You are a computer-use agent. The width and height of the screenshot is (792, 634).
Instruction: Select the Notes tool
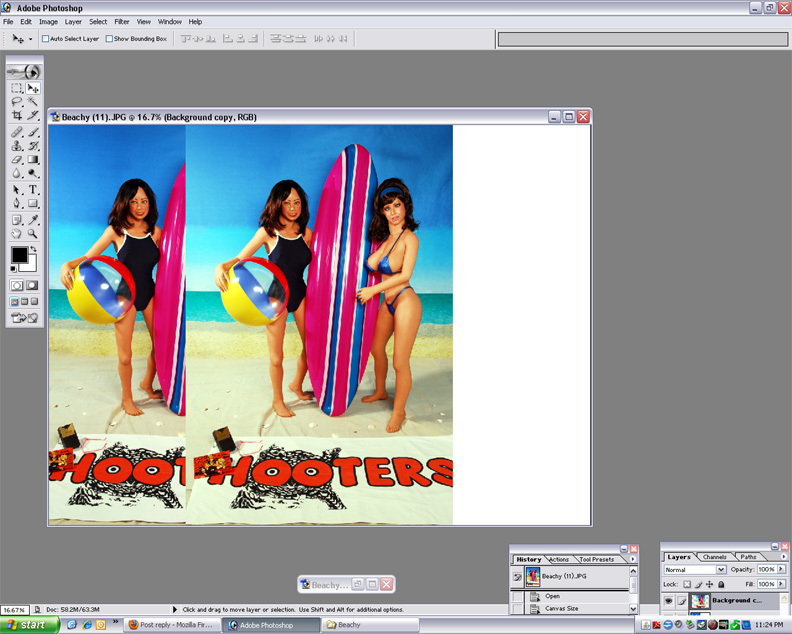[x=17, y=220]
